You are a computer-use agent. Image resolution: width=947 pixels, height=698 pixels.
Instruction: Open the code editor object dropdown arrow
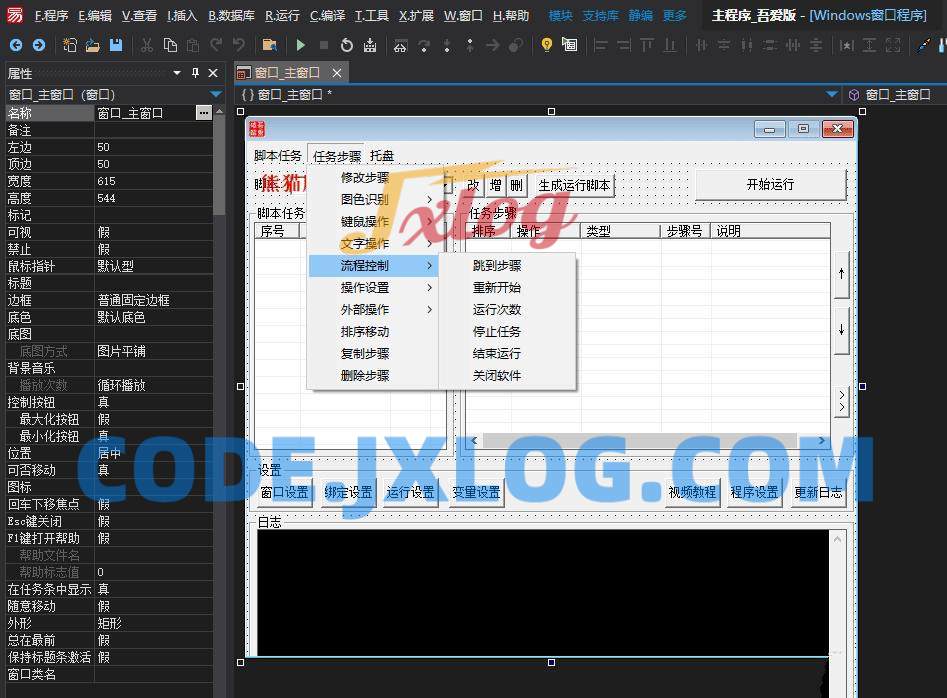pos(831,94)
